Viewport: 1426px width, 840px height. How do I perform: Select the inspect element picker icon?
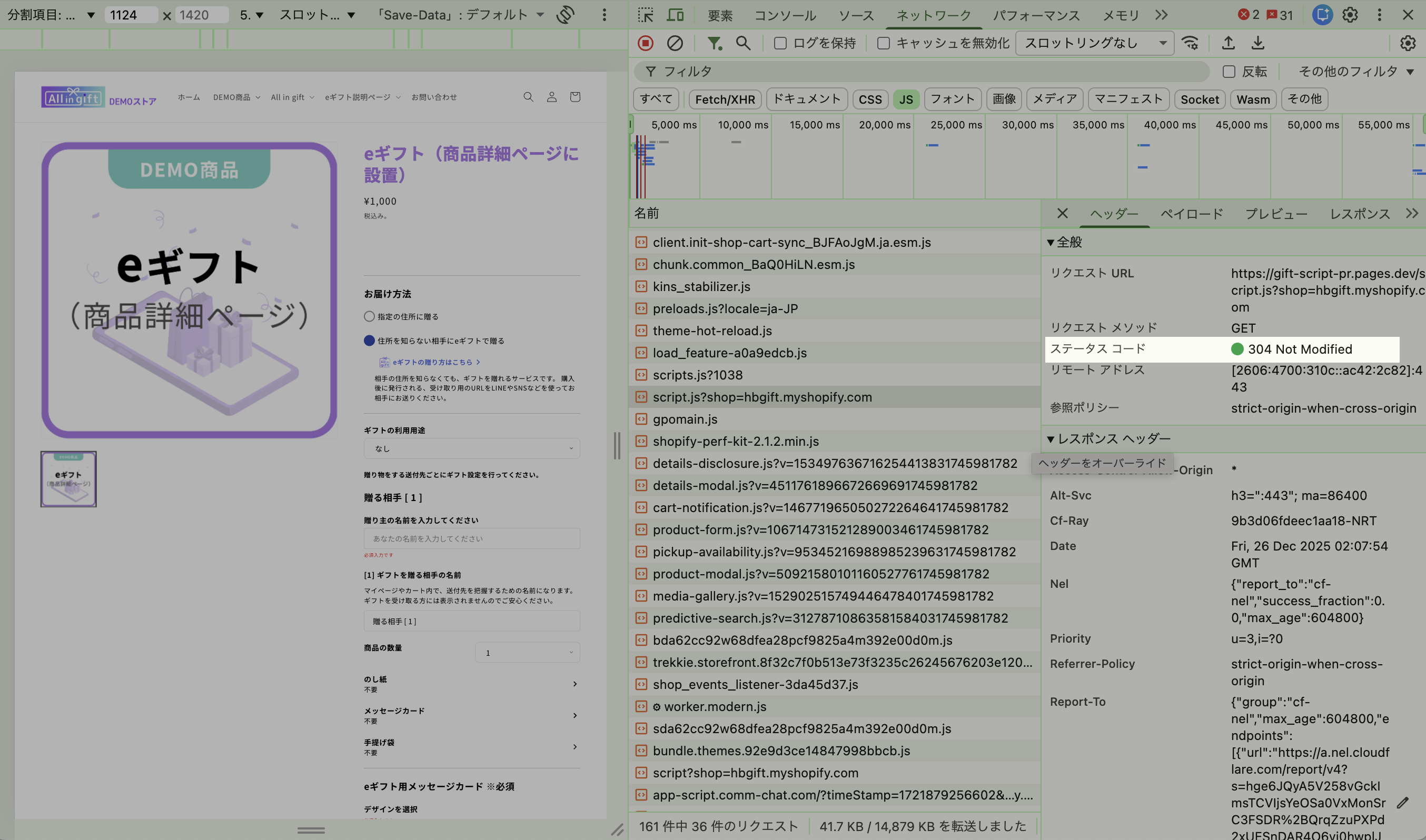(x=645, y=15)
